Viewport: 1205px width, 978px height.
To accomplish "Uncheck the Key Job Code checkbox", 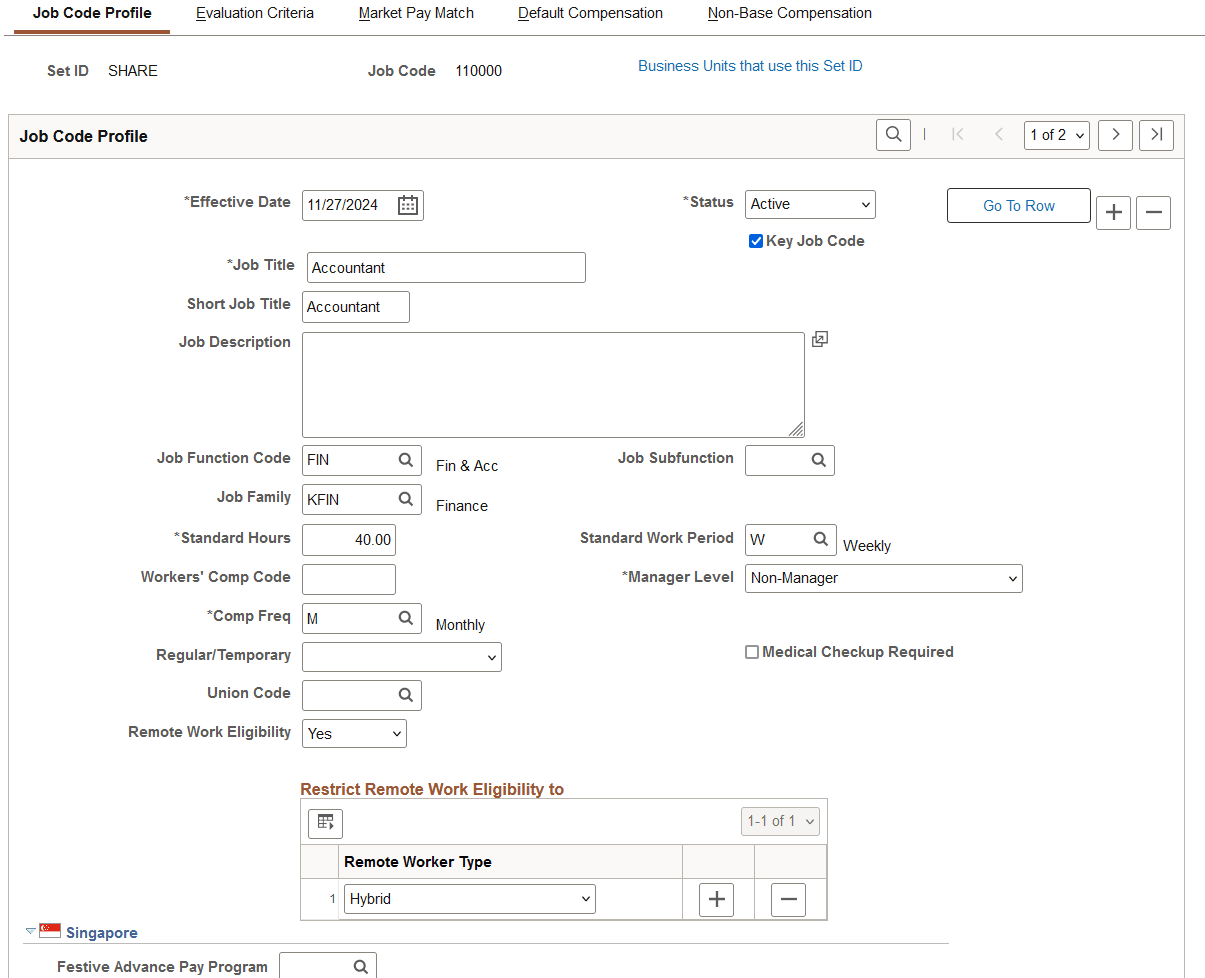I will 756,240.
